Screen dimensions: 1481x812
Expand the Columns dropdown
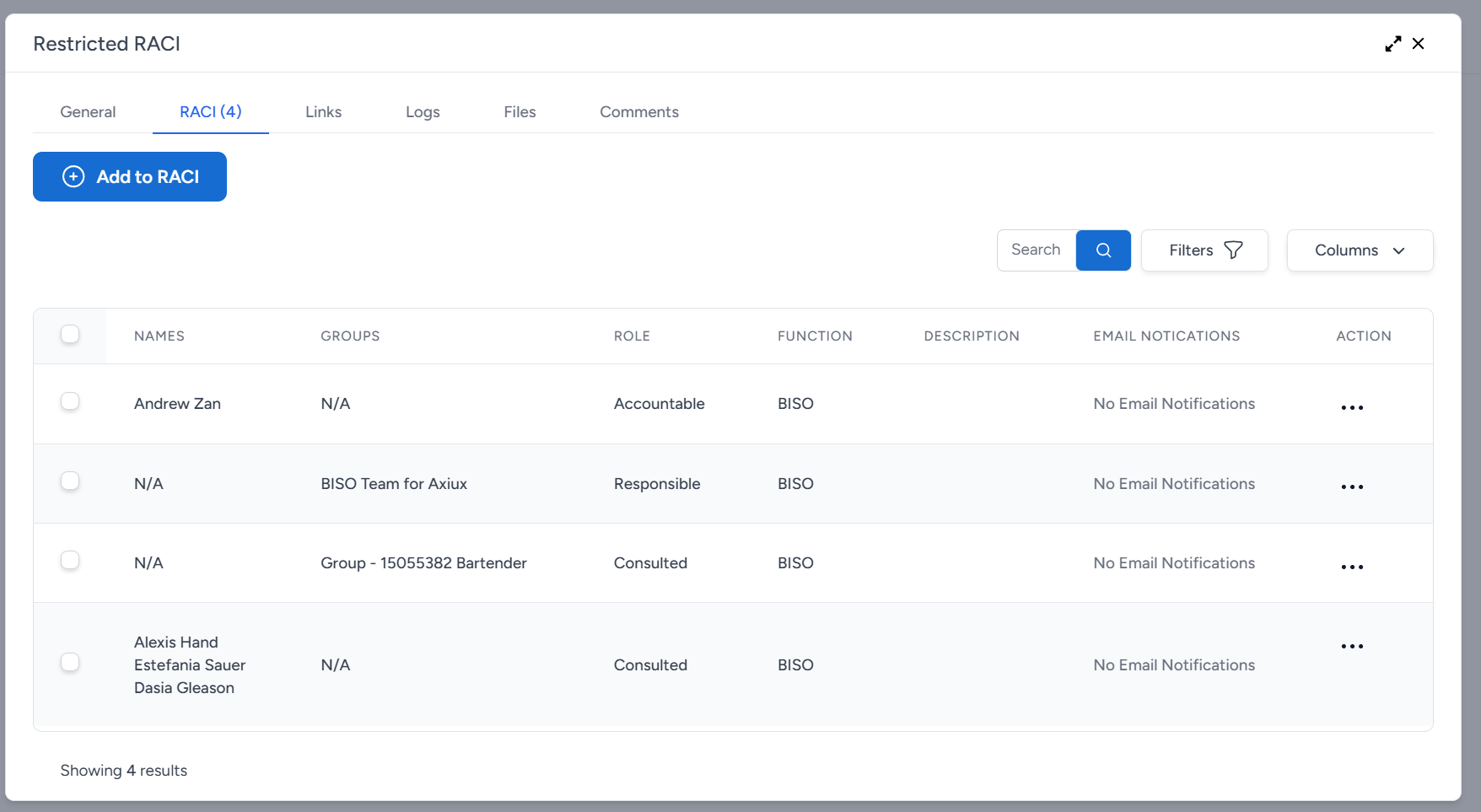(1360, 250)
